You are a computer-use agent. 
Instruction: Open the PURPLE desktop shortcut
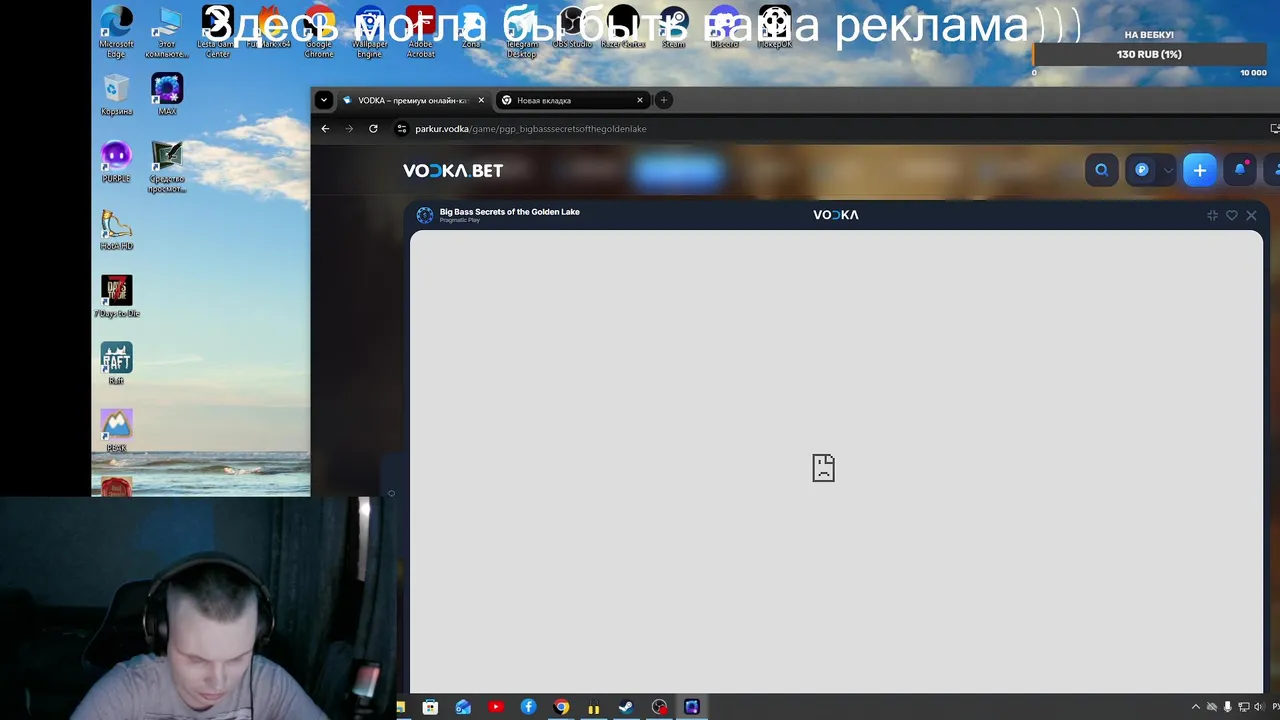116,161
